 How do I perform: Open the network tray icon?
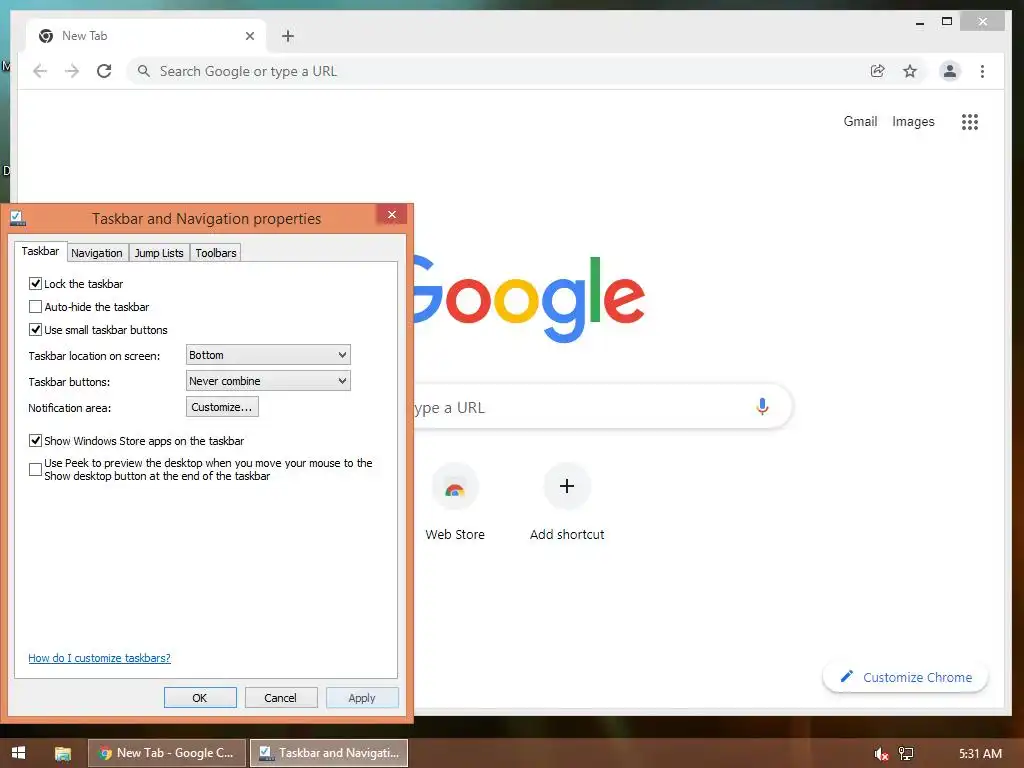click(906, 754)
